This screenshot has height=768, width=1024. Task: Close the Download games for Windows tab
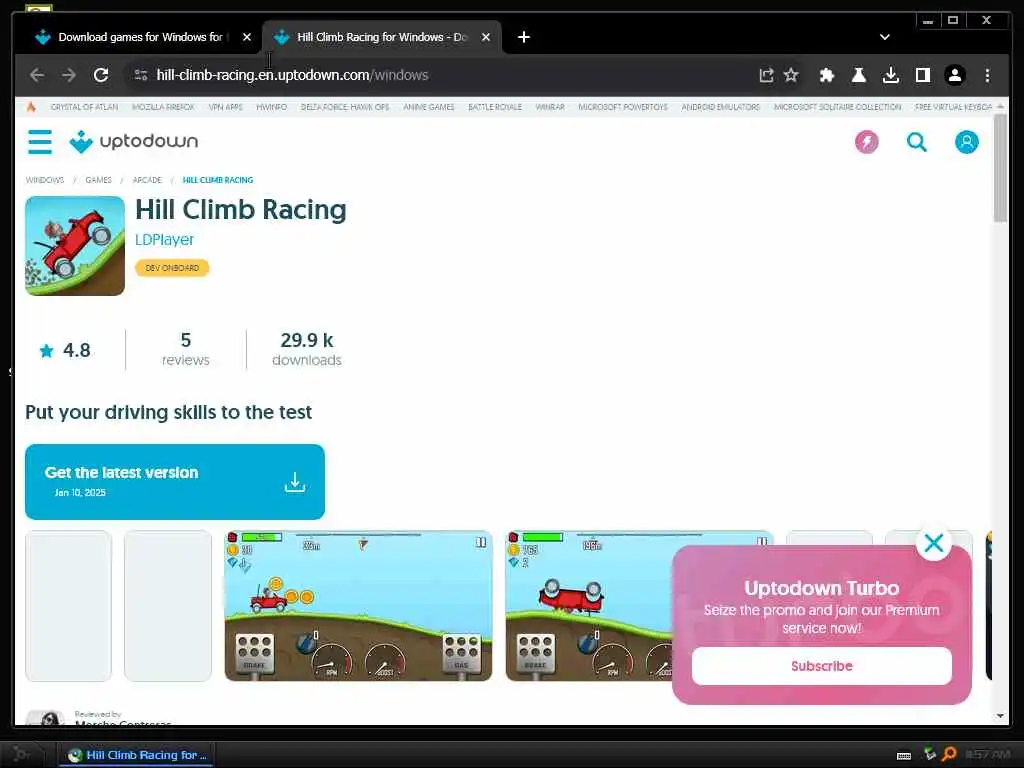click(x=247, y=37)
